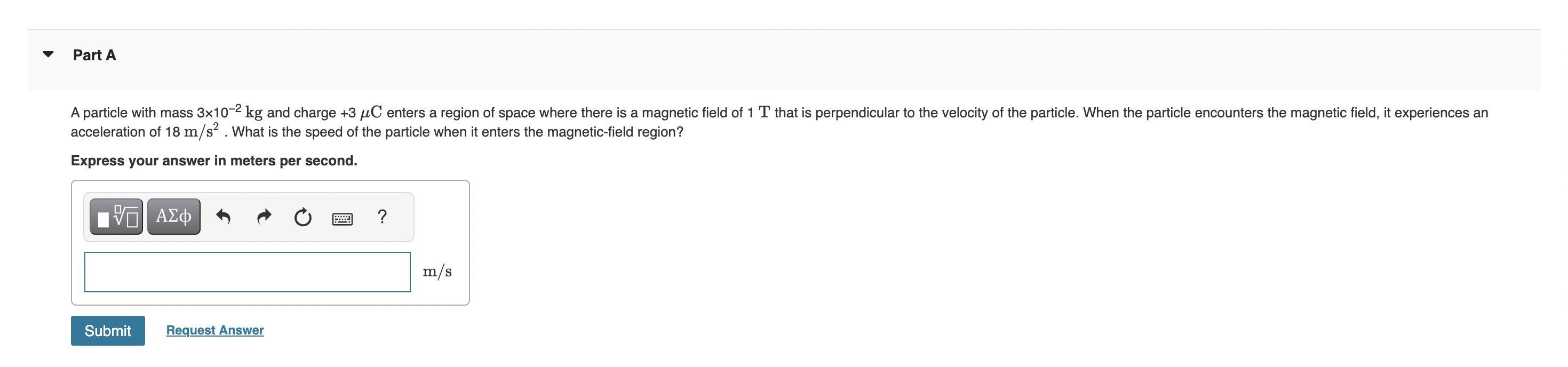Click the Part A disclosure triangle
Image resolution: width=1568 pixels, height=367 pixels.
(48, 54)
